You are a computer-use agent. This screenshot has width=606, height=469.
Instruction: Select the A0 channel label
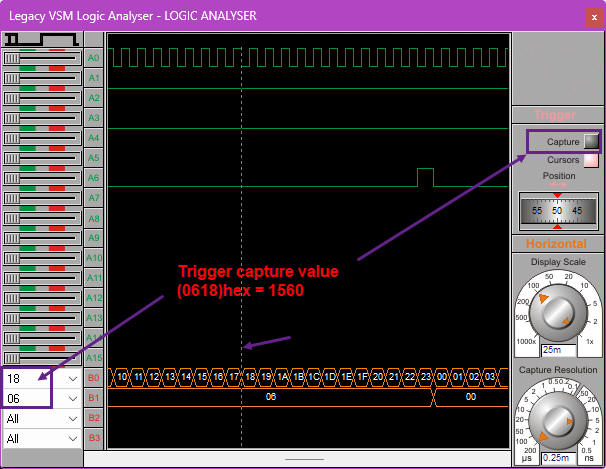[x=94, y=58]
